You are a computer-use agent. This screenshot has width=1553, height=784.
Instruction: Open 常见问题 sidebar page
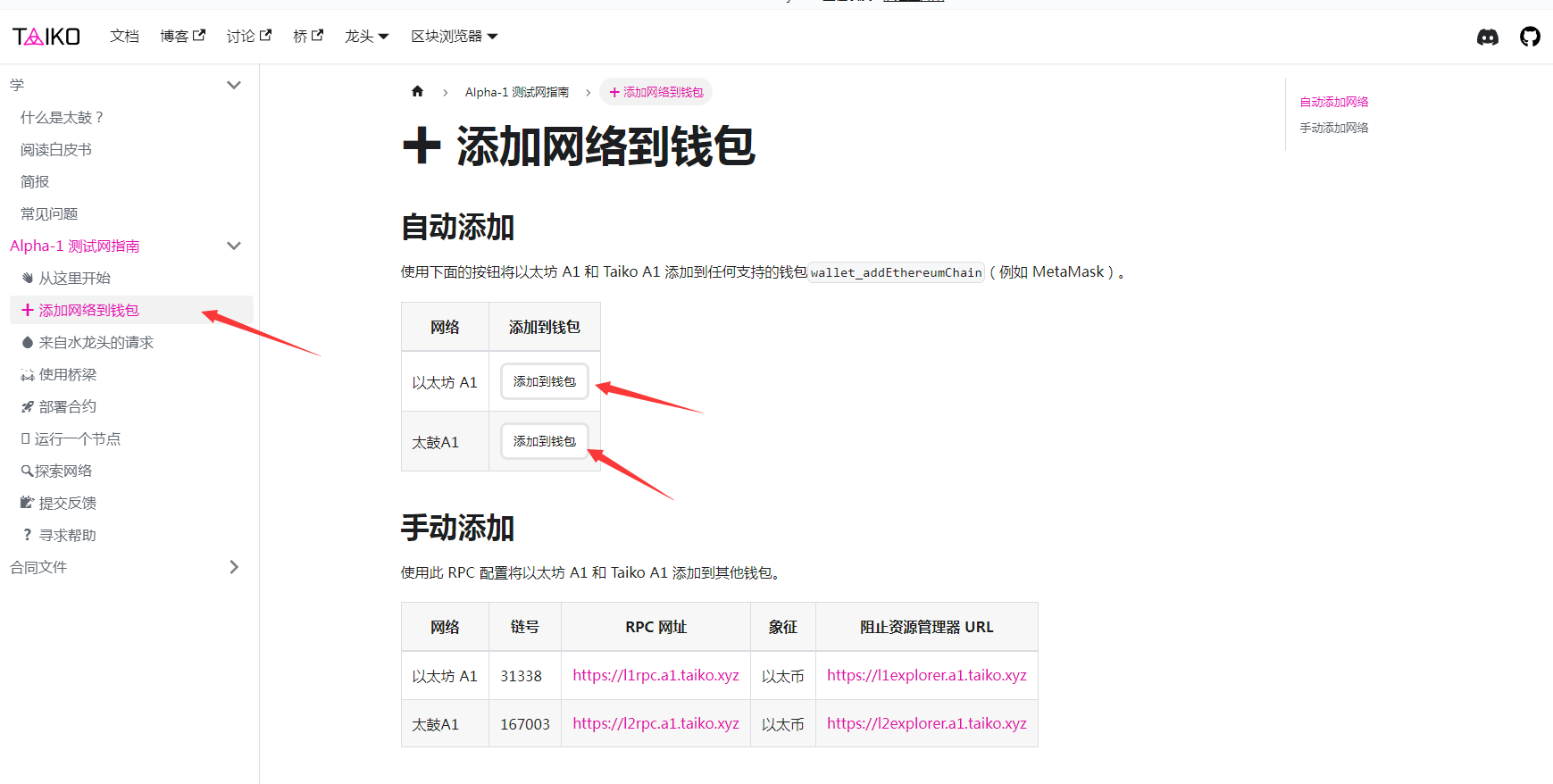49,213
